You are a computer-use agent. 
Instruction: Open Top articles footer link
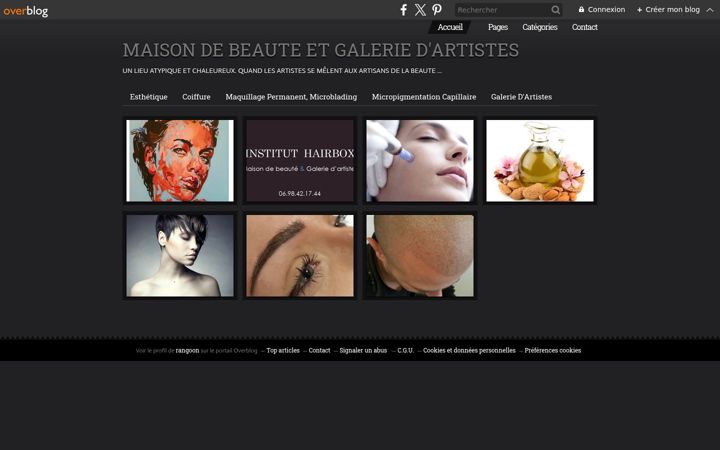[x=283, y=350]
